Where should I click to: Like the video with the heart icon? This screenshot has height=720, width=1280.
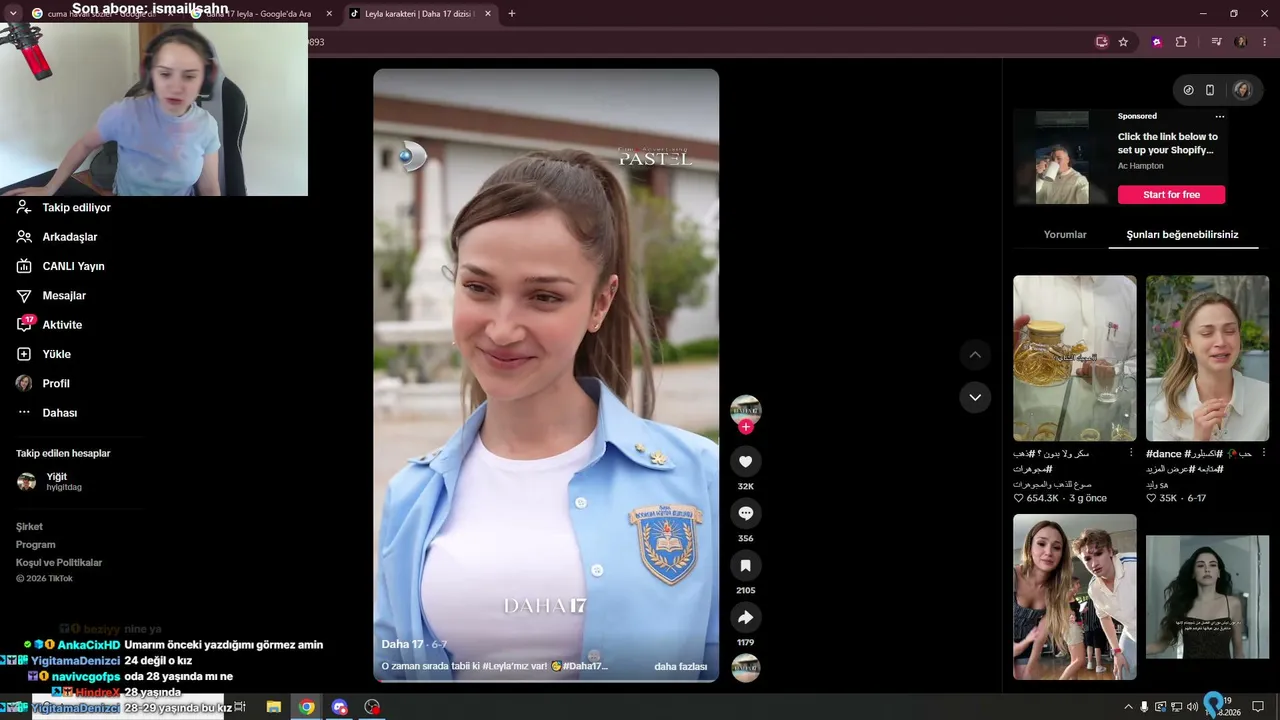tap(745, 461)
